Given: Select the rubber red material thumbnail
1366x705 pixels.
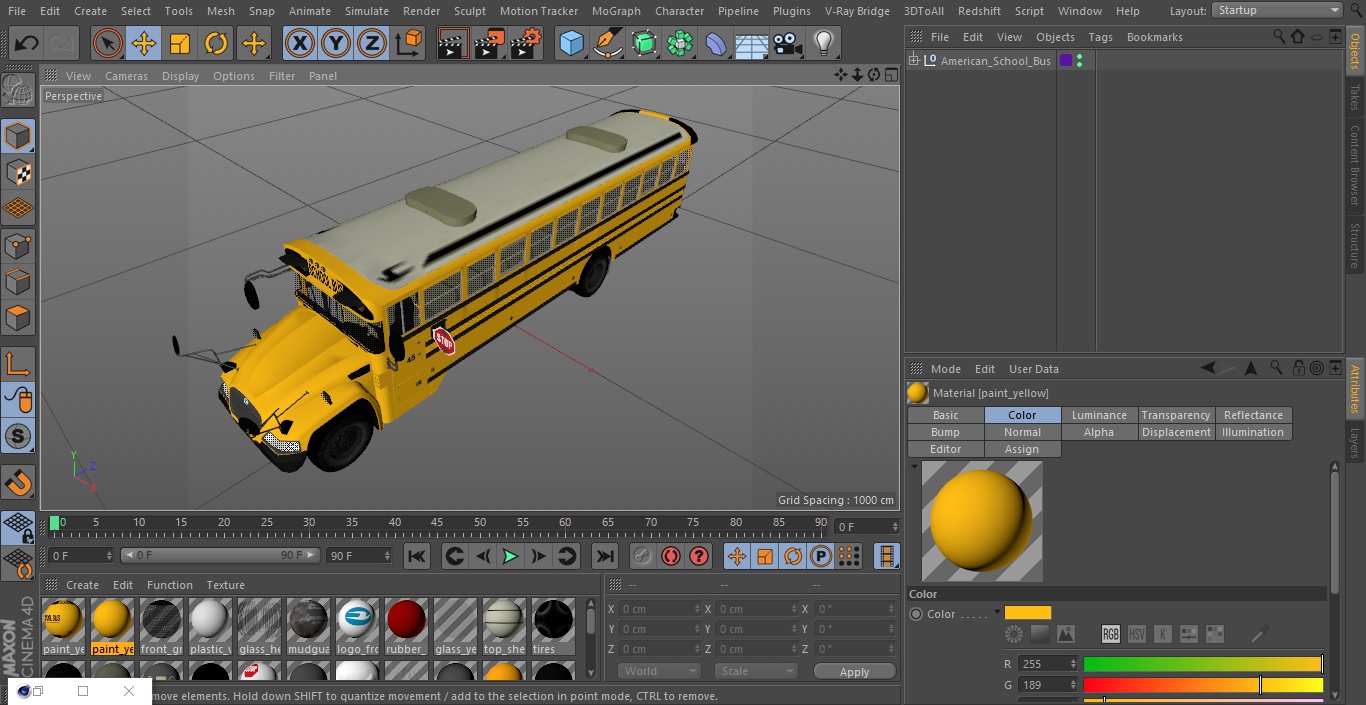Looking at the screenshot, I should click(406, 621).
